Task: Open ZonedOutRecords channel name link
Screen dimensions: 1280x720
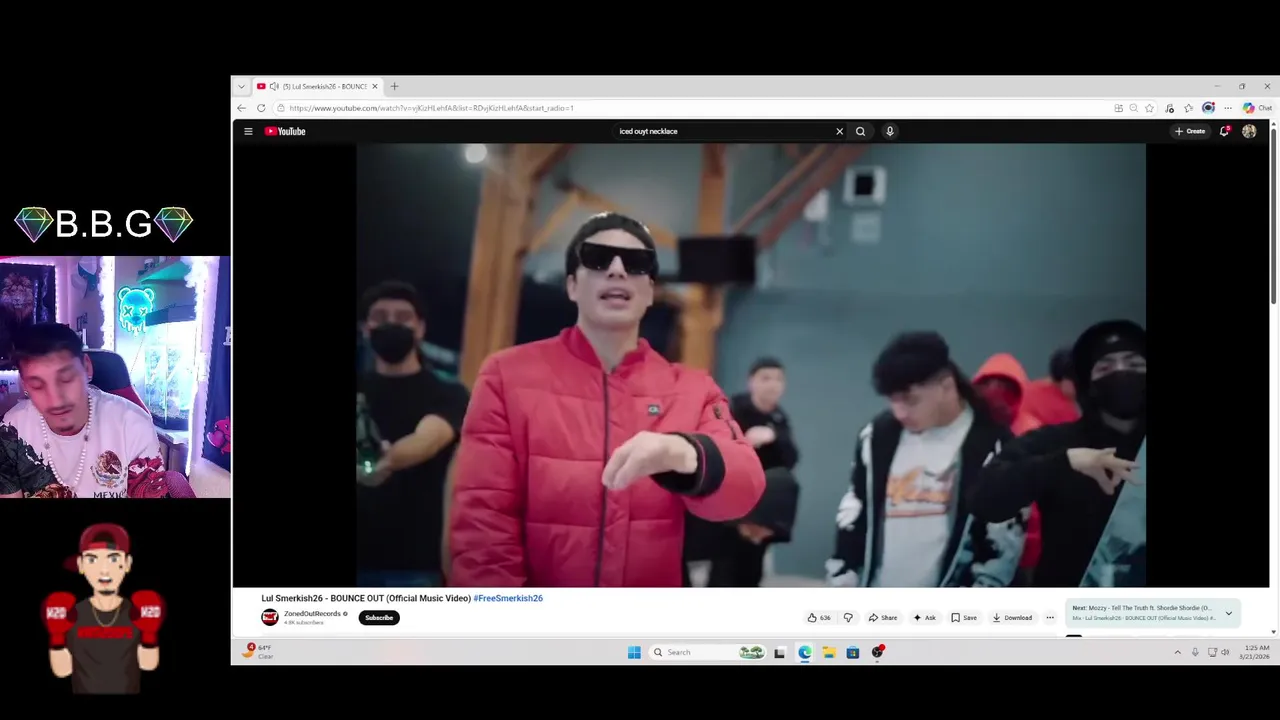Action: pos(312,614)
